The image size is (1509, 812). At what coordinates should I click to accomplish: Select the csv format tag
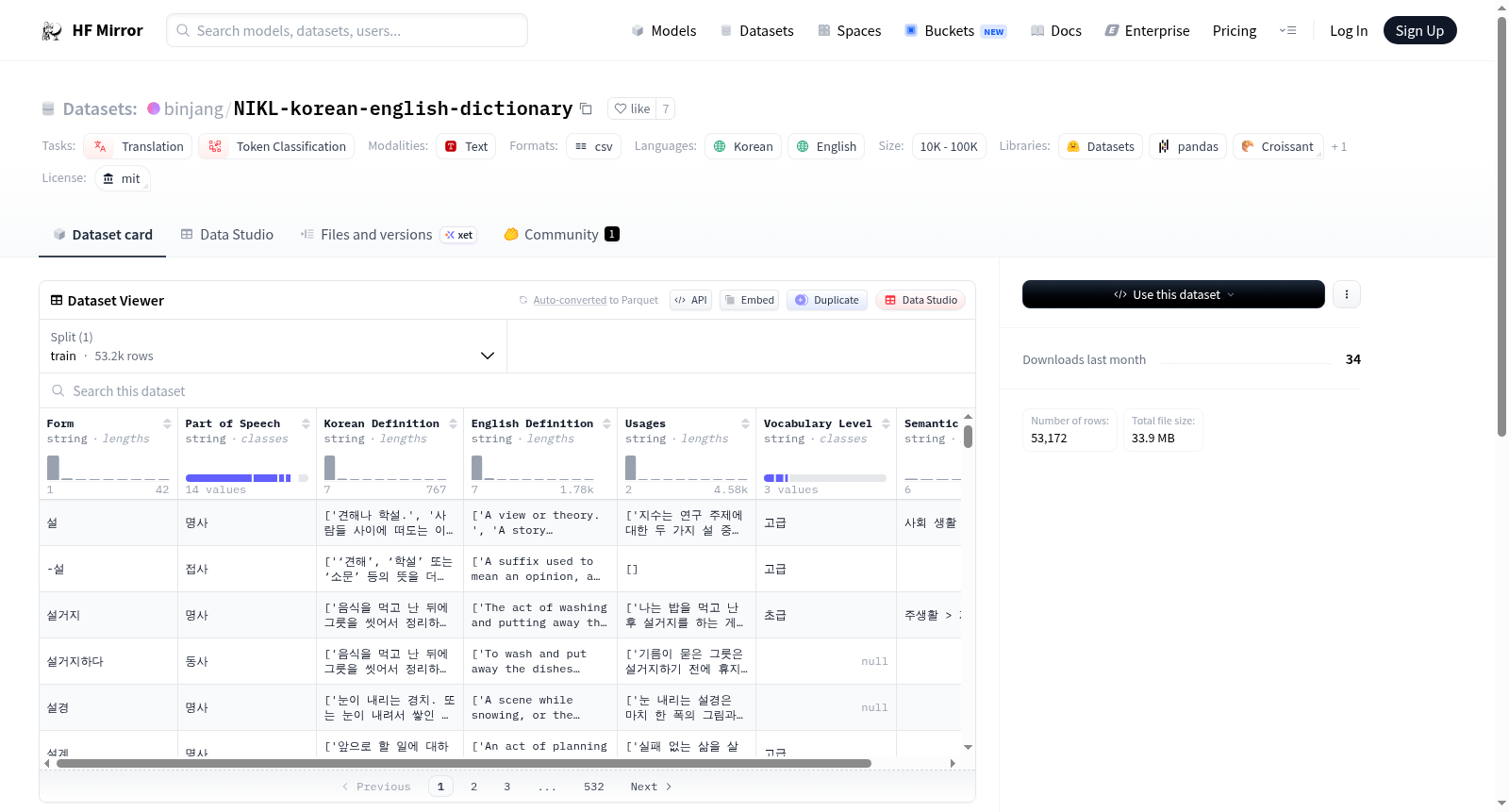coord(593,146)
